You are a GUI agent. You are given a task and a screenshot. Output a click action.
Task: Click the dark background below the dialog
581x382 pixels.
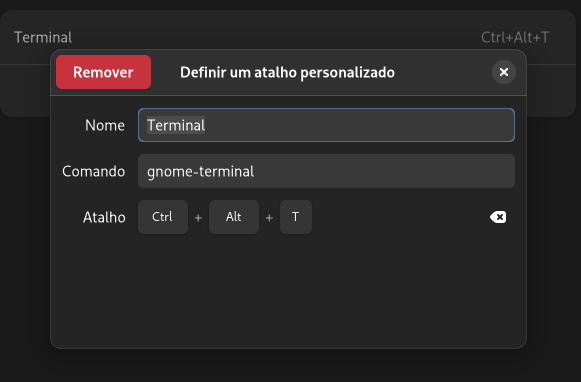tap(288, 366)
